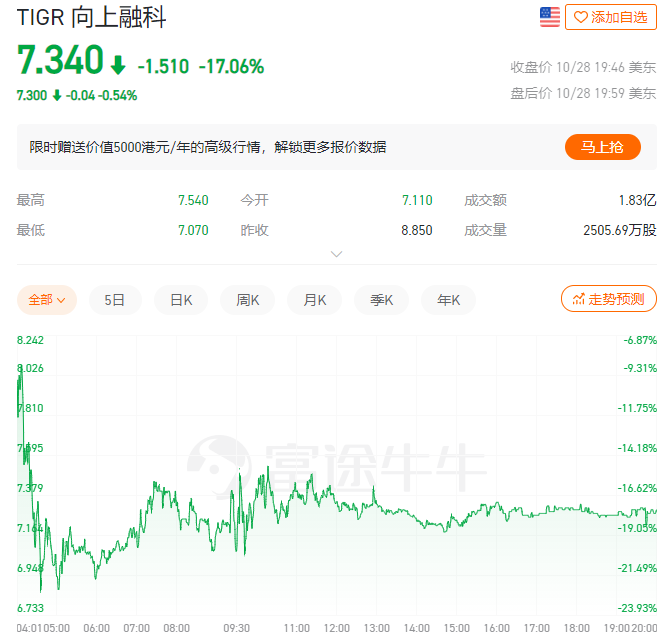
Task: Click the 09:30 label on chart axis
Action: point(236,627)
